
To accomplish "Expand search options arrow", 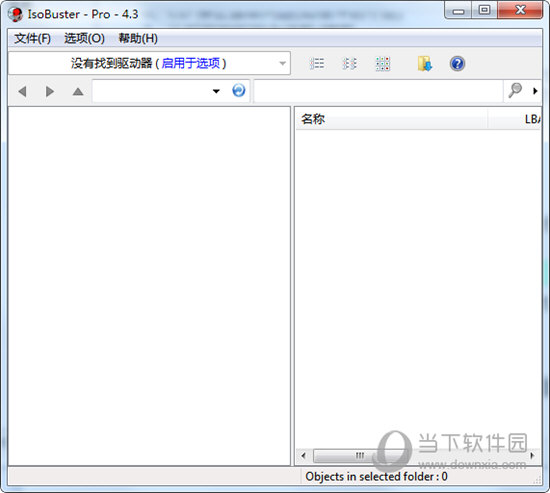I will click(535, 91).
